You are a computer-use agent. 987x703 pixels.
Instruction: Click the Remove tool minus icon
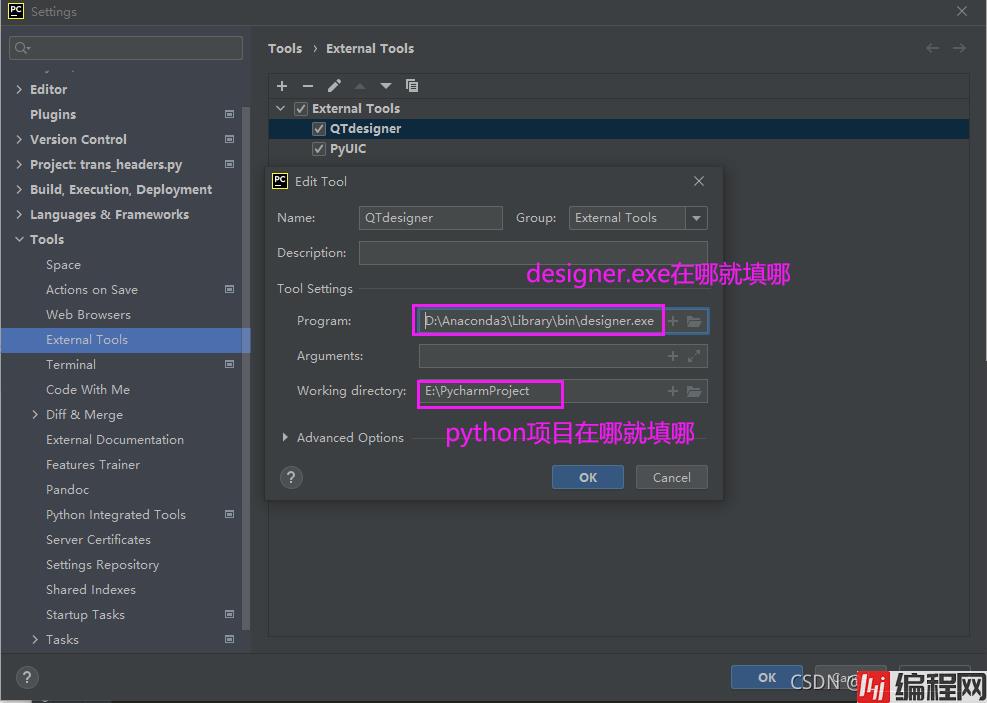(x=308, y=86)
